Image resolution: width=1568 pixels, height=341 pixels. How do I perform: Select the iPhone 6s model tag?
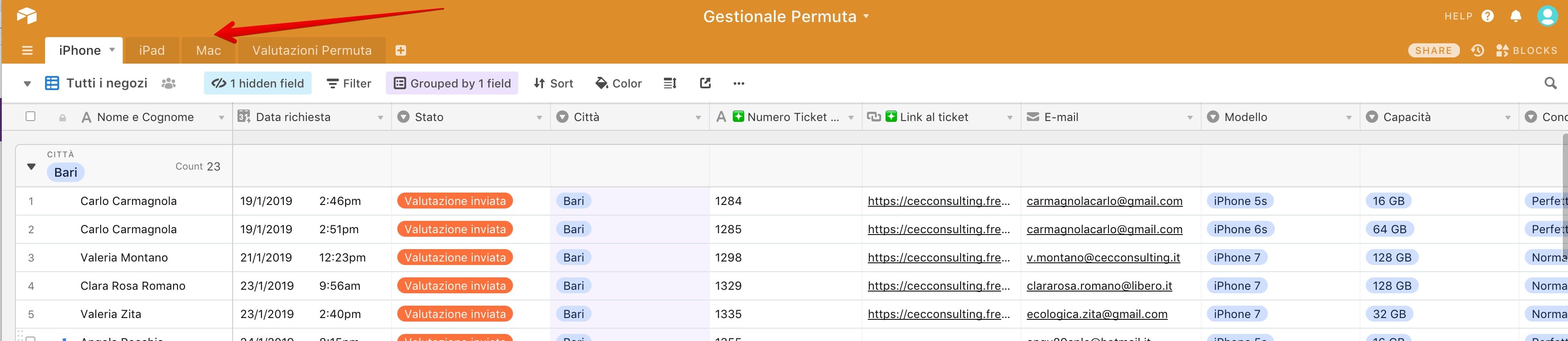click(x=1240, y=230)
